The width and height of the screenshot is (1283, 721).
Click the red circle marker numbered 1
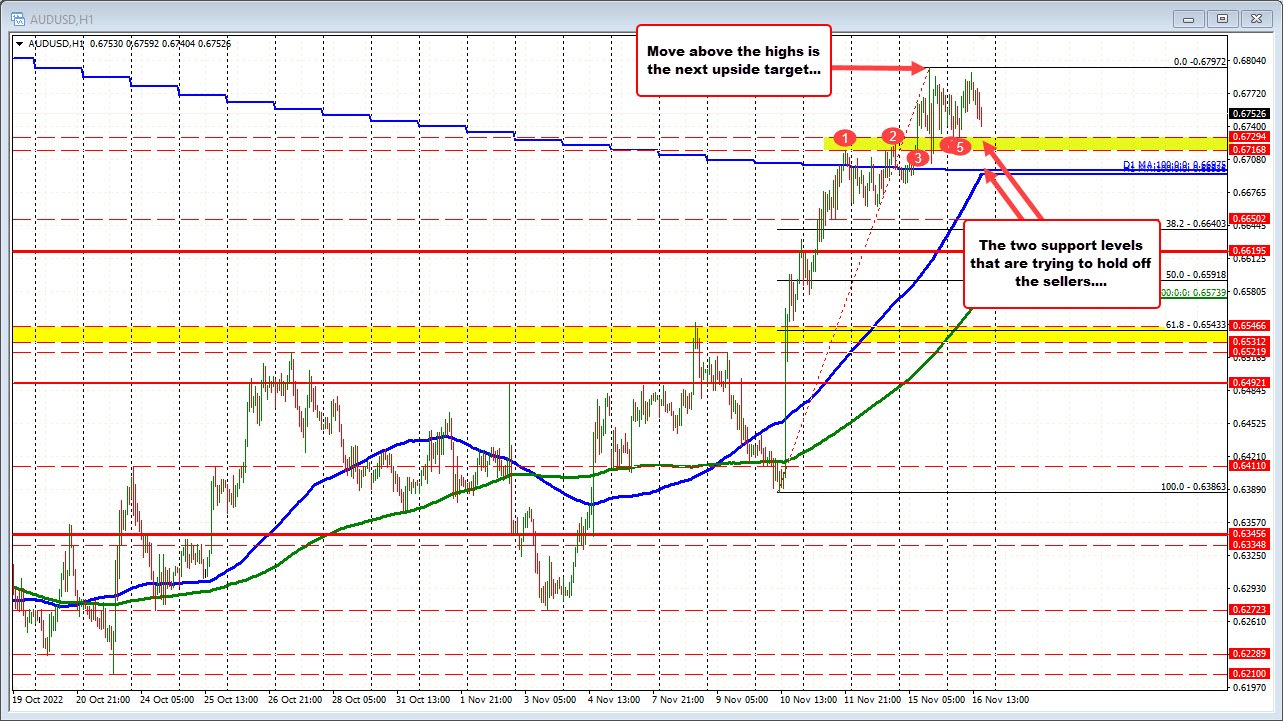[845, 137]
